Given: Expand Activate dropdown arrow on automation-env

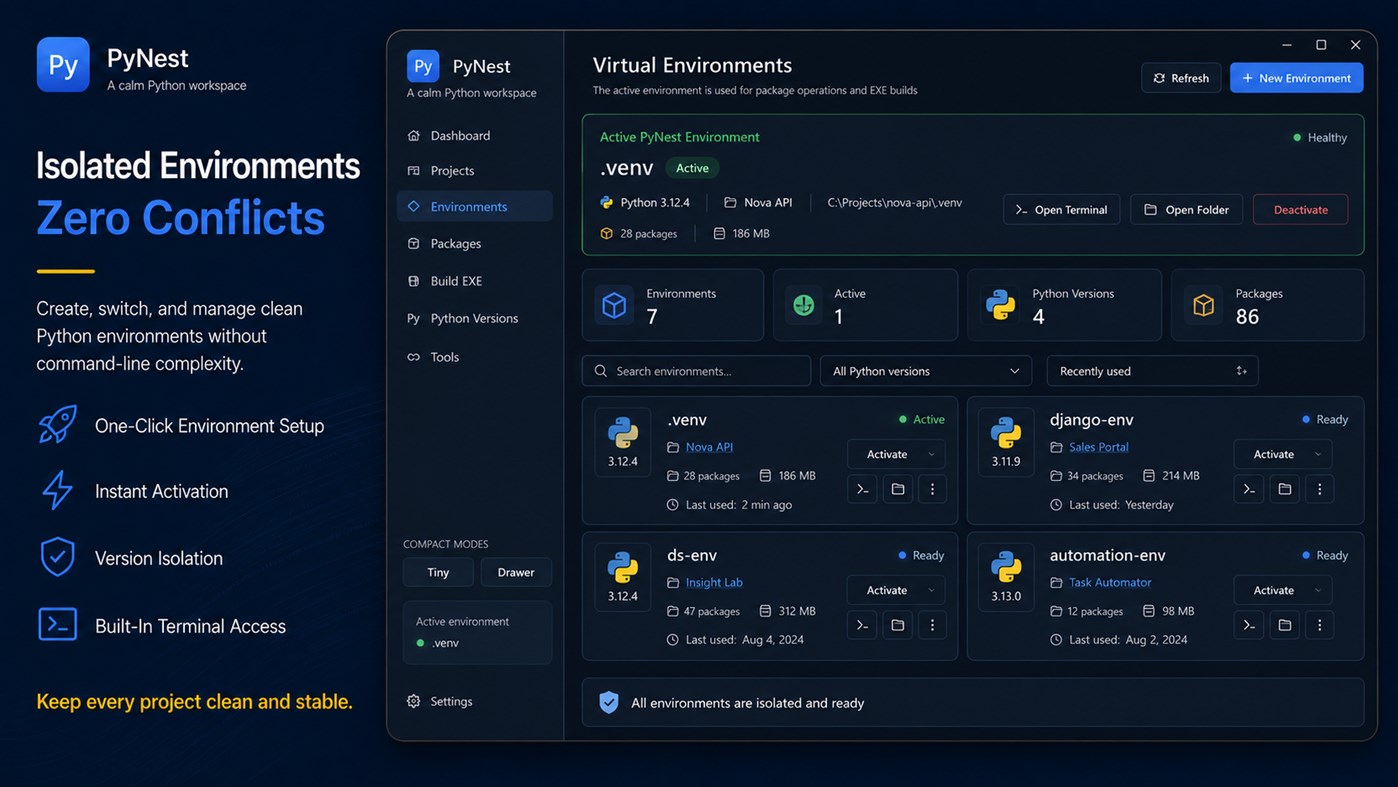Looking at the screenshot, I should (x=1318, y=590).
